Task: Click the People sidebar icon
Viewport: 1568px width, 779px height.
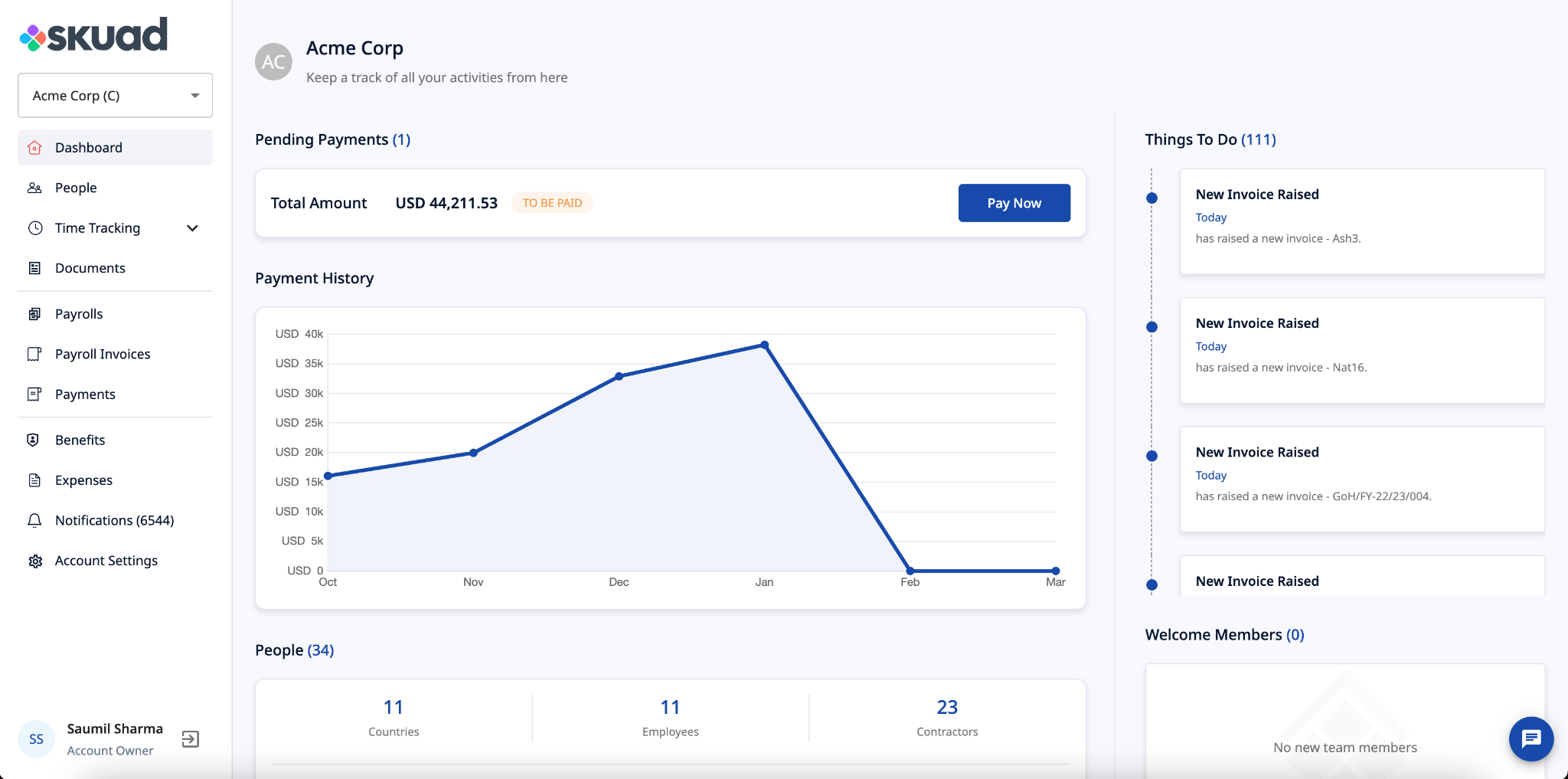Action: click(x=35, y=187)
